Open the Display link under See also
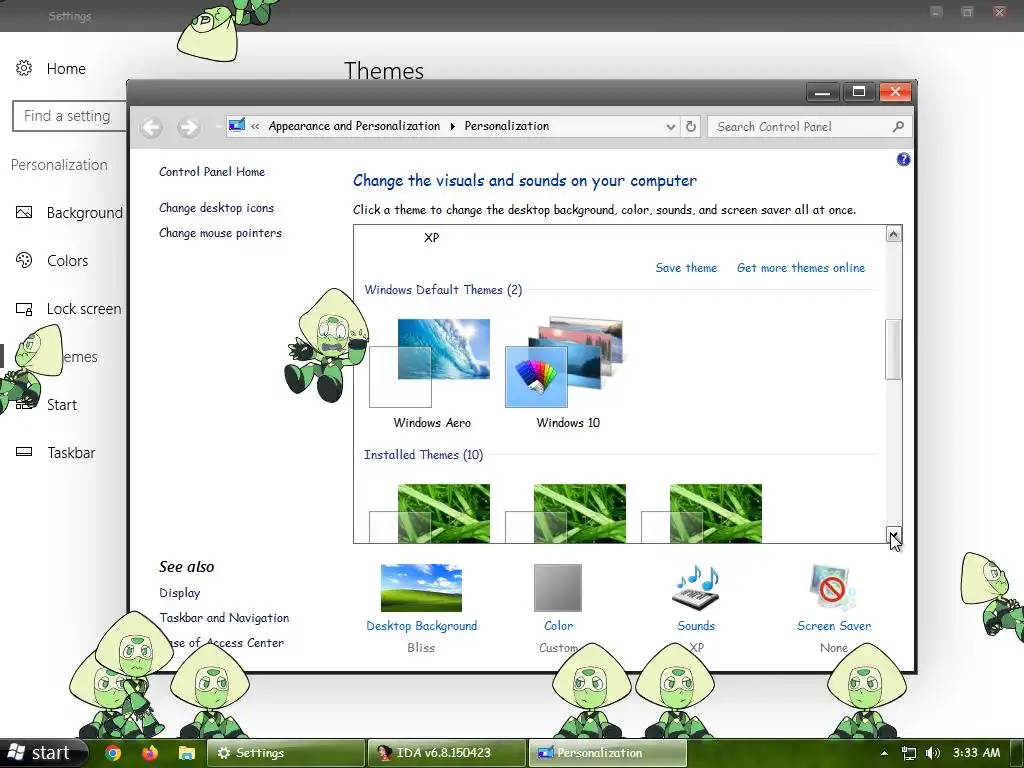Viewport: 1024px width, 768px height. tap(180, 593)
